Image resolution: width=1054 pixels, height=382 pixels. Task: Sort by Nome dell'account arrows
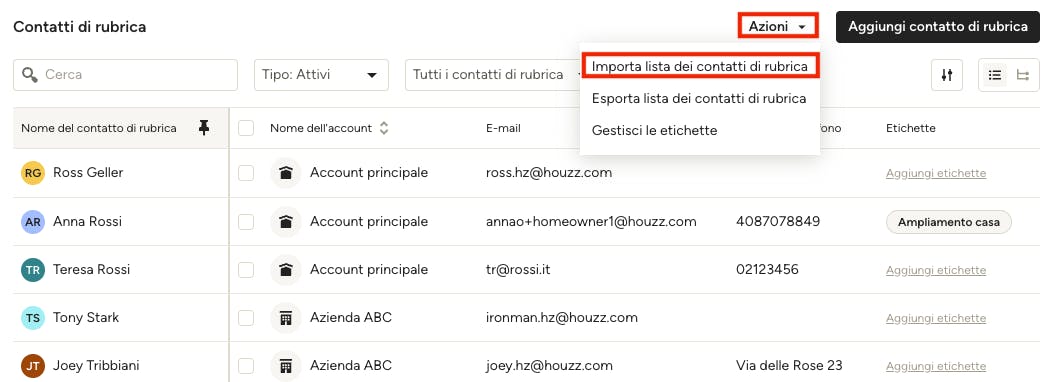[x=384, y=128]
